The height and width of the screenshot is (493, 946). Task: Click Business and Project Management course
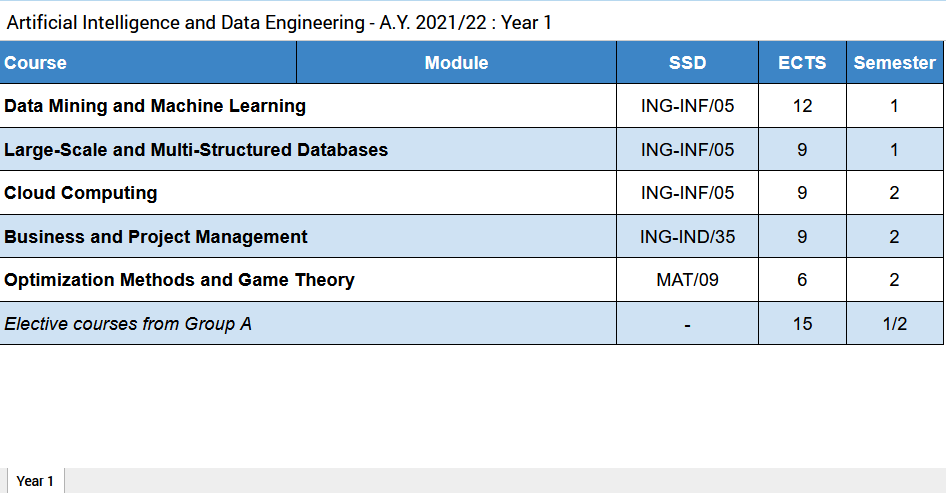tap(156, 237)
